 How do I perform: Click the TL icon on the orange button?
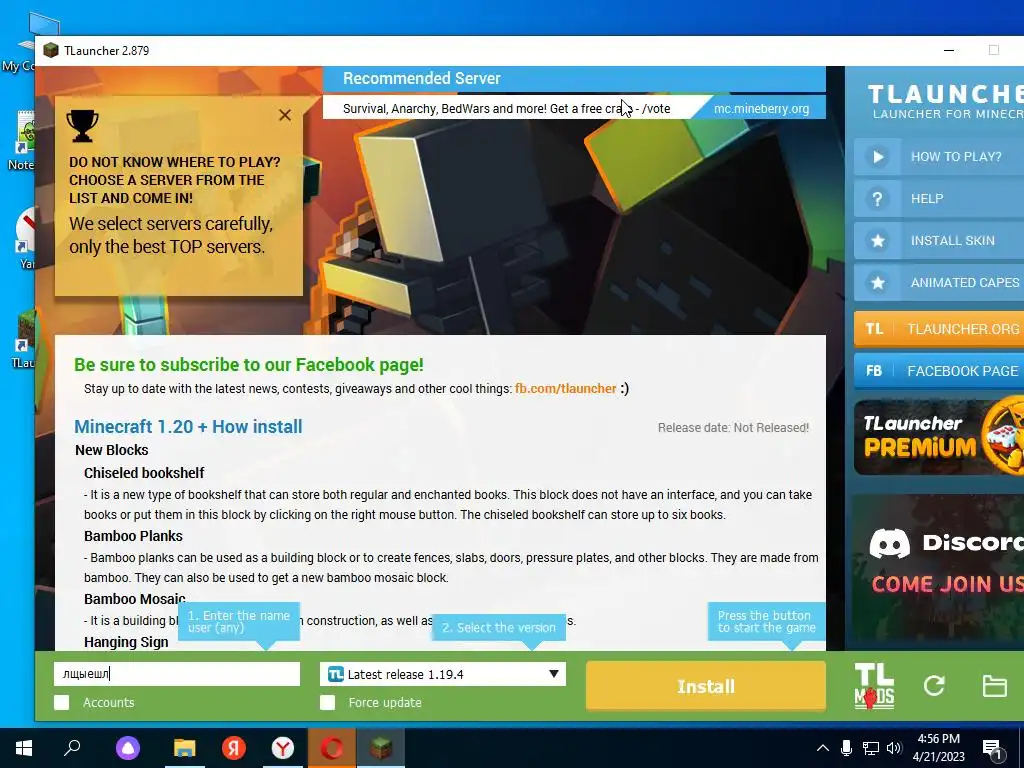point(874,328)
